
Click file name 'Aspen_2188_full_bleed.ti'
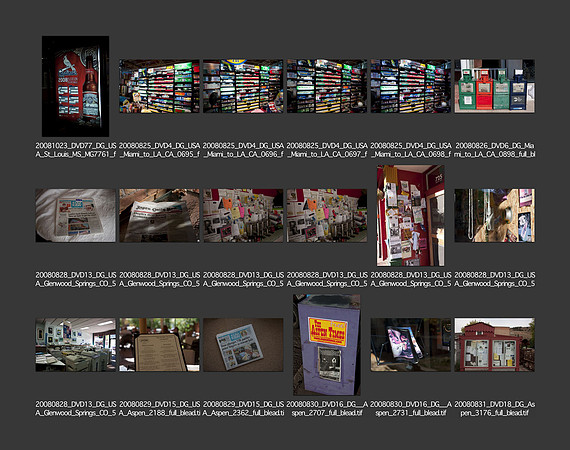160,409
